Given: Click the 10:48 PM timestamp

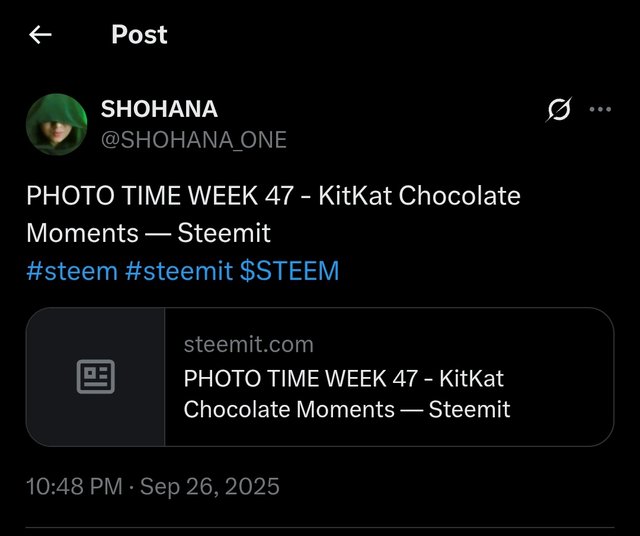Looking at the screenshot, I should (72, 487).
